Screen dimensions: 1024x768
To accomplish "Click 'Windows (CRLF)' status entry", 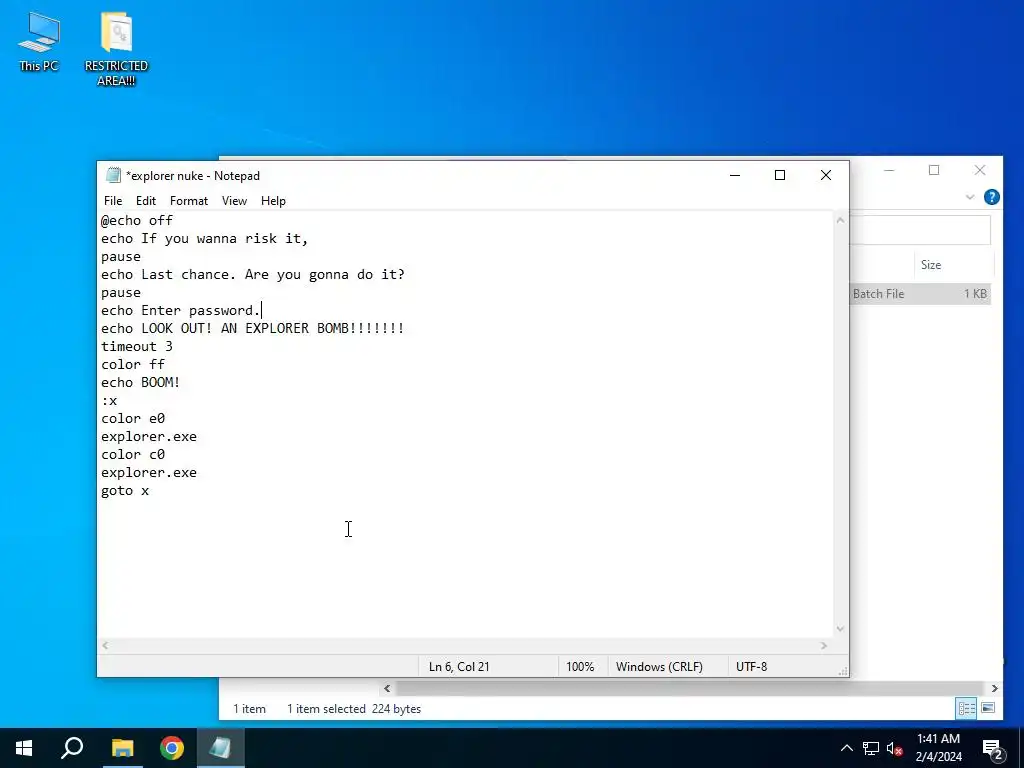I will (x=660, y=667).
